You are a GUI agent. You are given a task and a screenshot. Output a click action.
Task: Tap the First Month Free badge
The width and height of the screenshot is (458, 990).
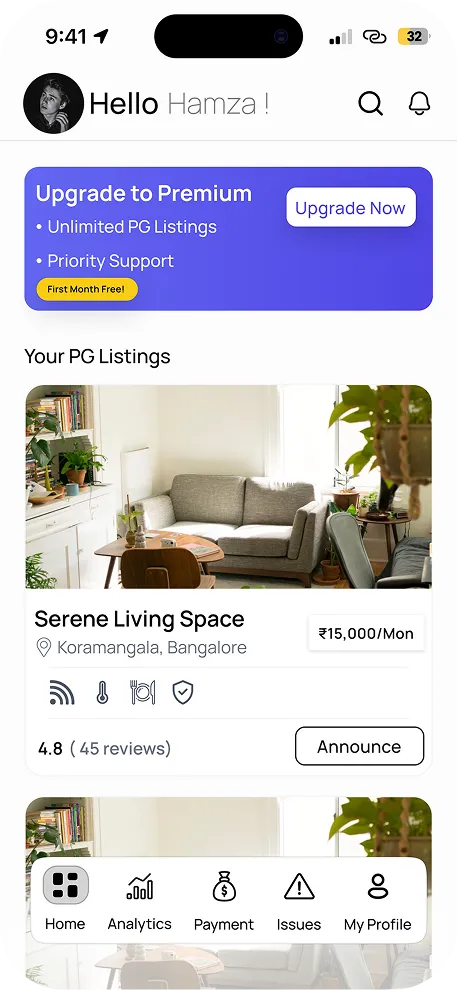click(x=87, y=290)
